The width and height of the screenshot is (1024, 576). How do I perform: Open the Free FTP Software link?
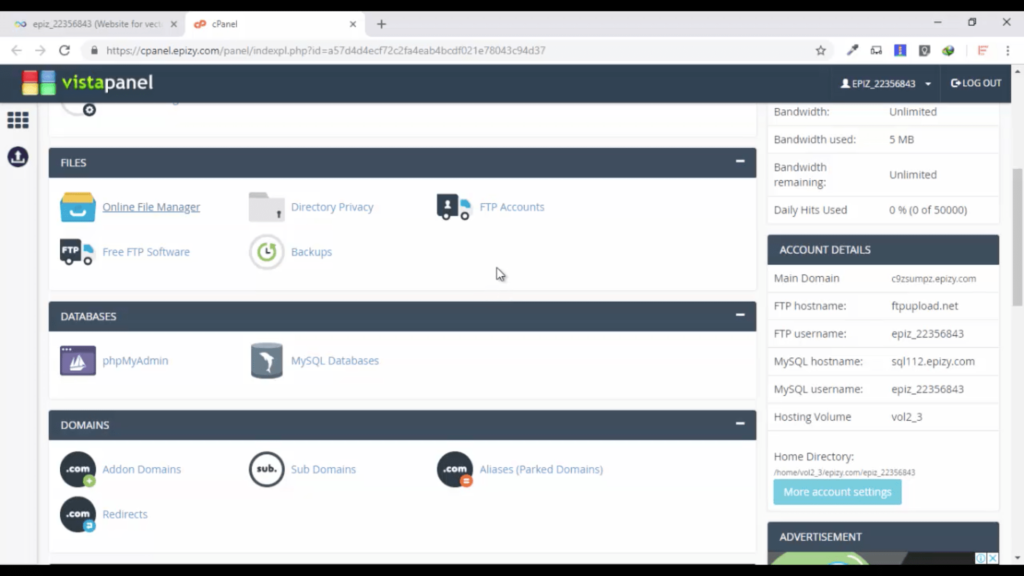(146, 252)
